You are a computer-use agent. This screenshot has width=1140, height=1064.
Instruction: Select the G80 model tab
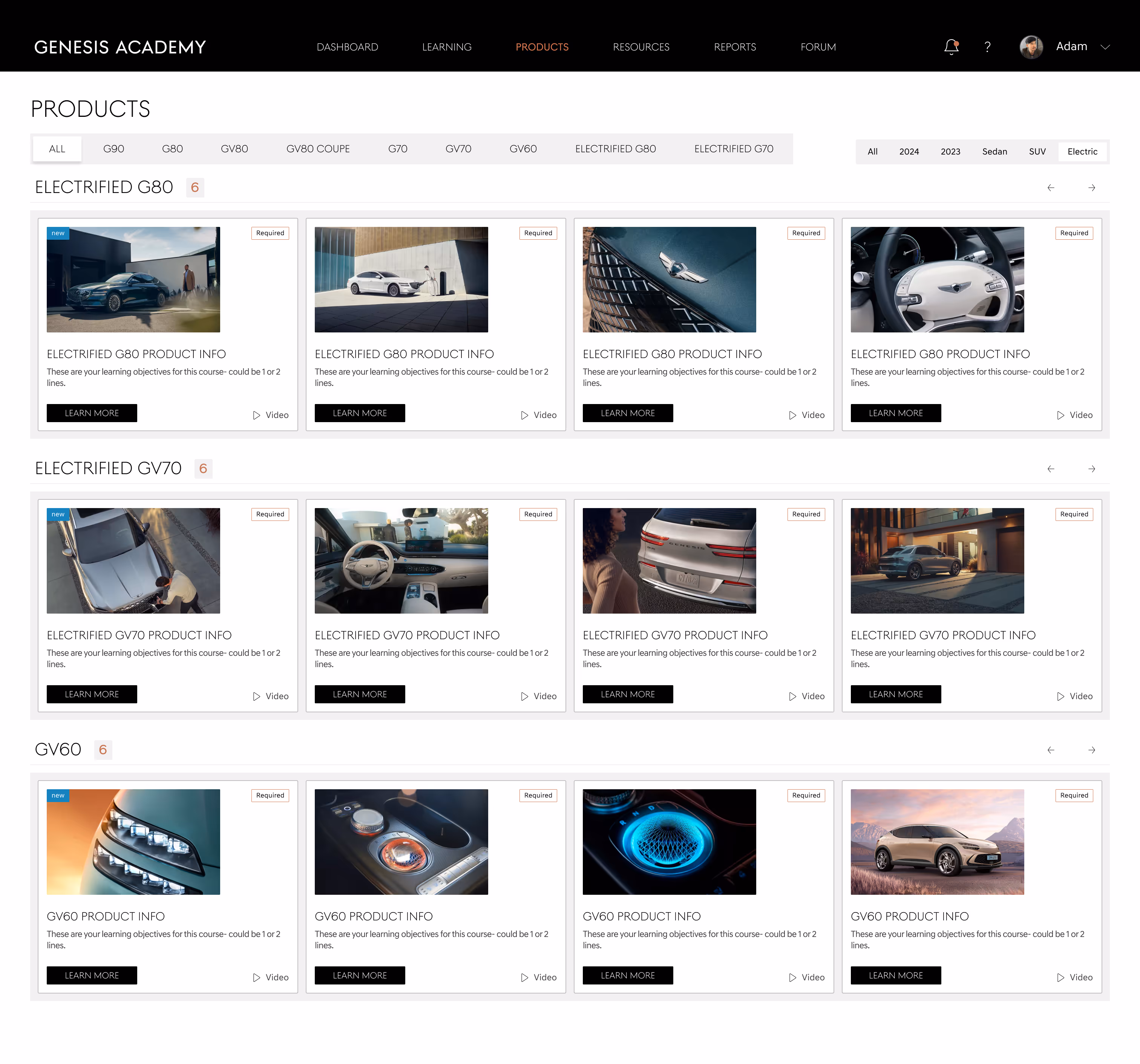[172, 149]
